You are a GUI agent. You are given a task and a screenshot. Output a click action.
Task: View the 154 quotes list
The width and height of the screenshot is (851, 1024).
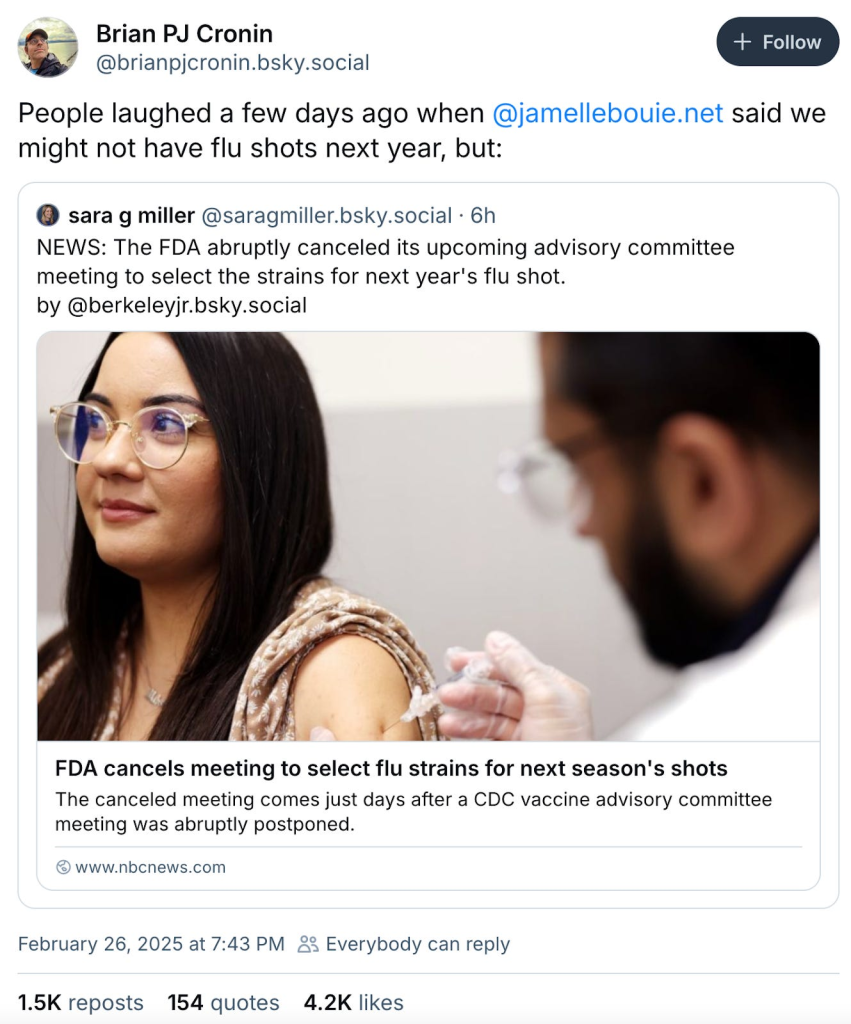coord(223,1002)
